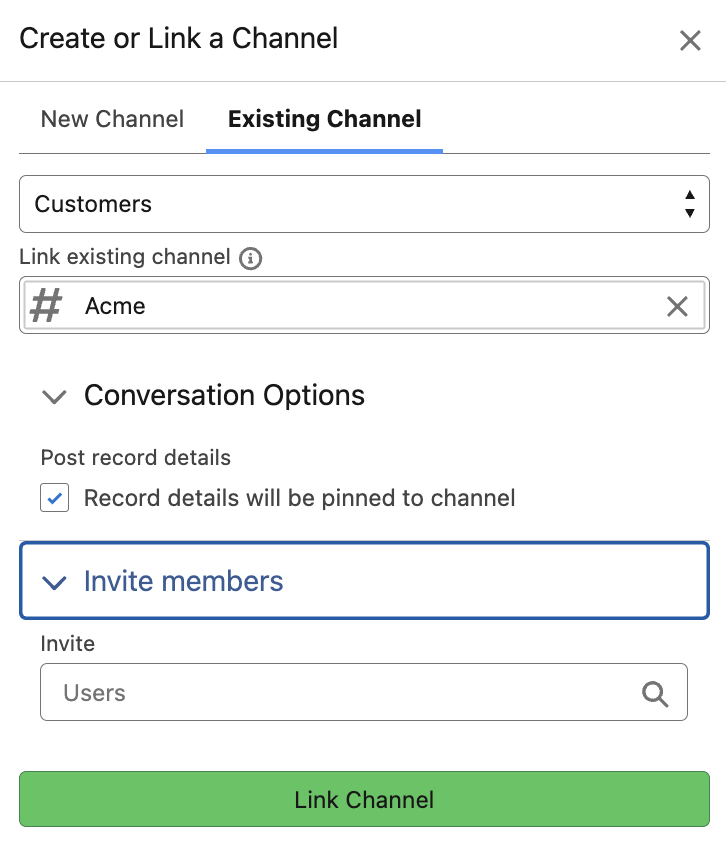This screenshot has width=726, height=842.
Task: Switch to the New Channel tab
Action: 112,119
